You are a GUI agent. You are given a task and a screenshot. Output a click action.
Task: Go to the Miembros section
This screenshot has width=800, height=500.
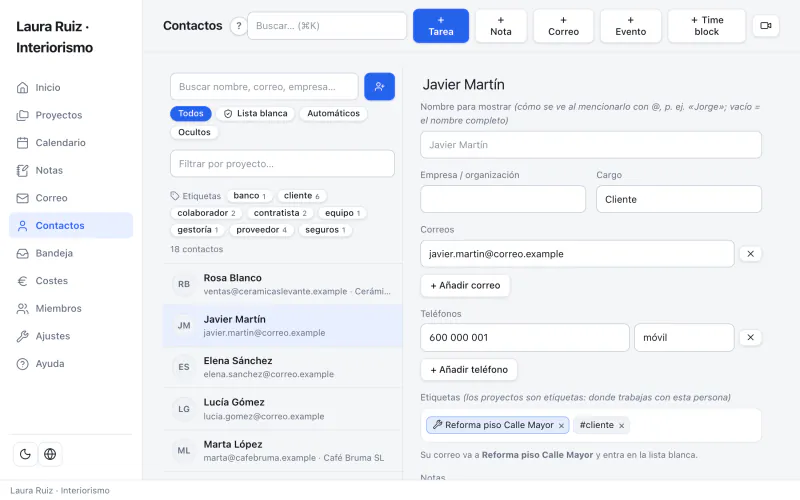click(71, 308)
